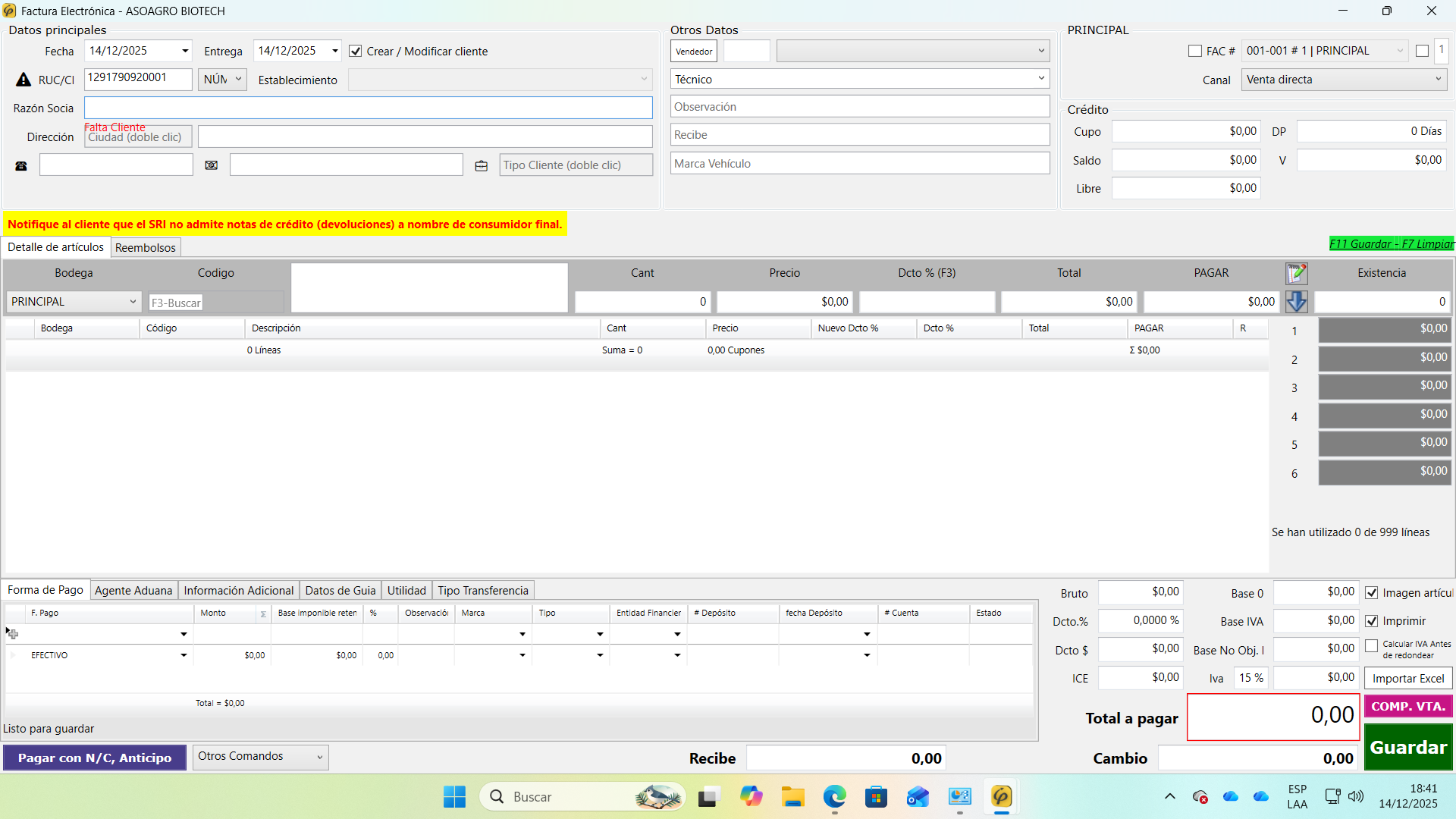This screenshot has height=819, width=1456.
Task: Click the magenta COMP. VTA. button
Action: pyautogui.click(x=1408, y=707)
